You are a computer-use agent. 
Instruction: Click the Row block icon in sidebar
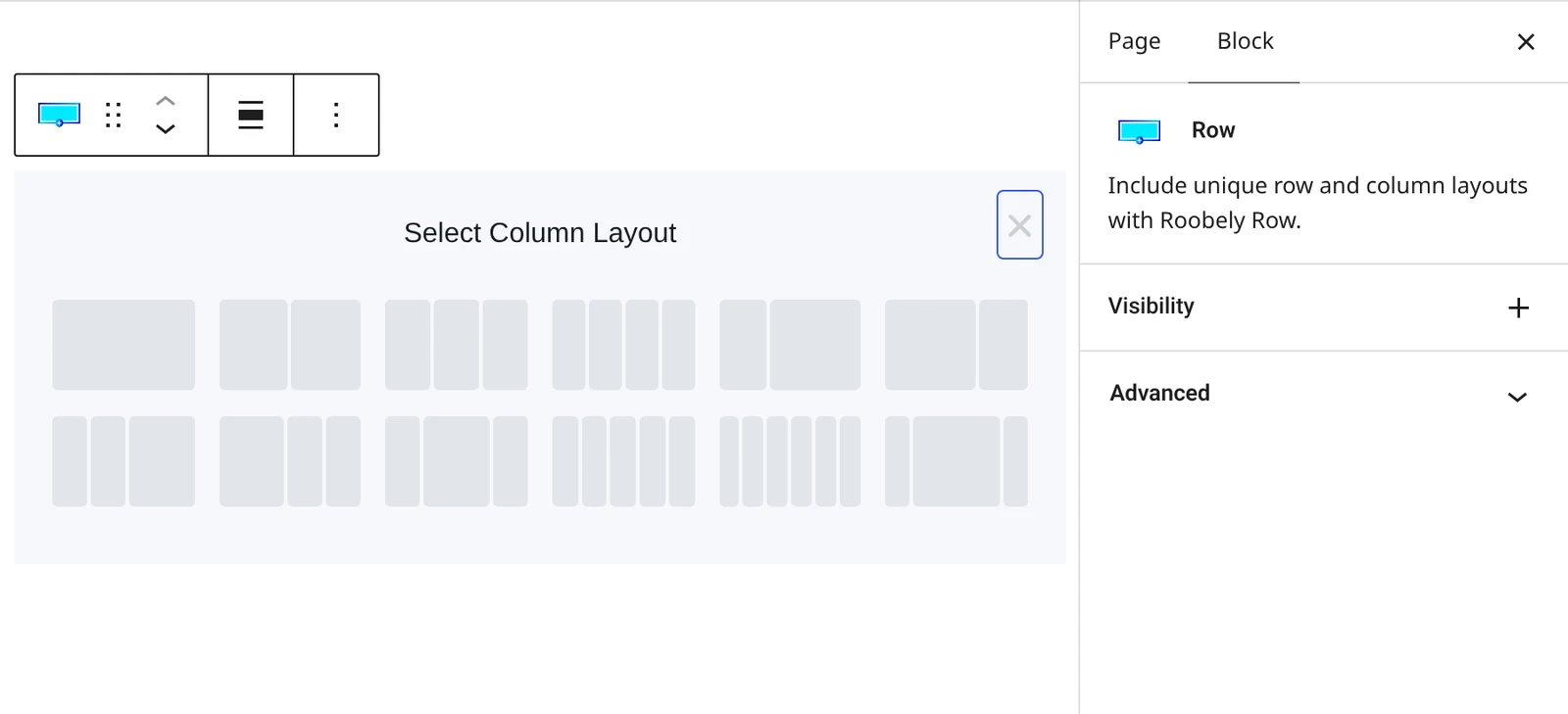pos(1139,131)
